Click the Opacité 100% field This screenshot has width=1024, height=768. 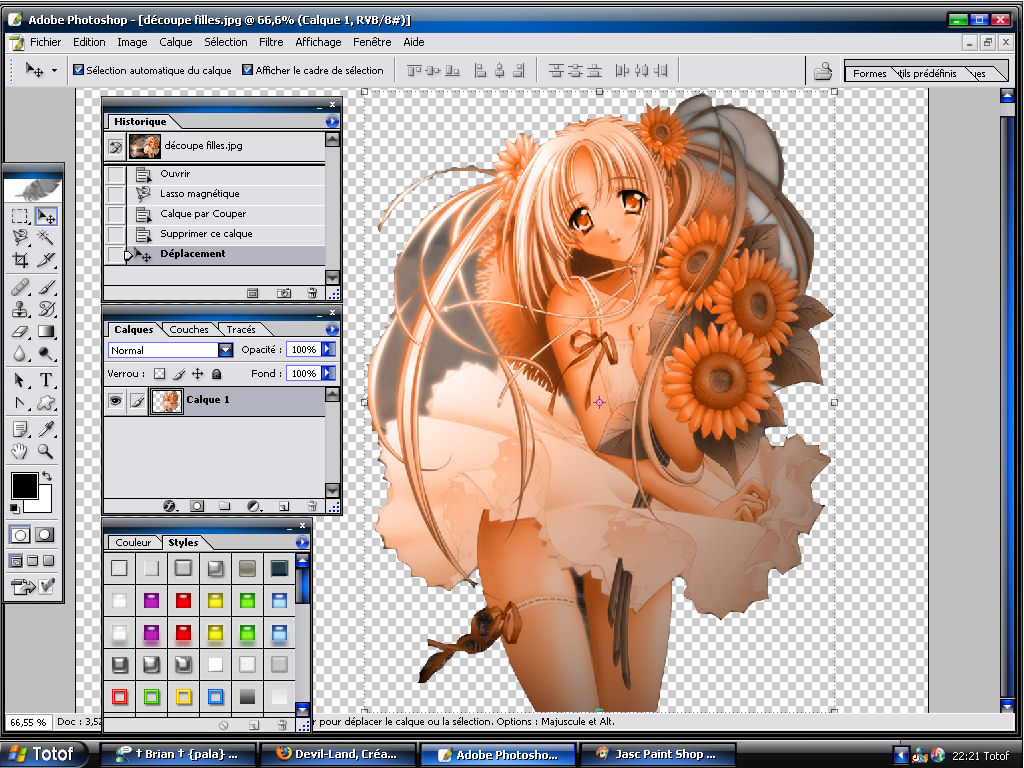(304, 349)
